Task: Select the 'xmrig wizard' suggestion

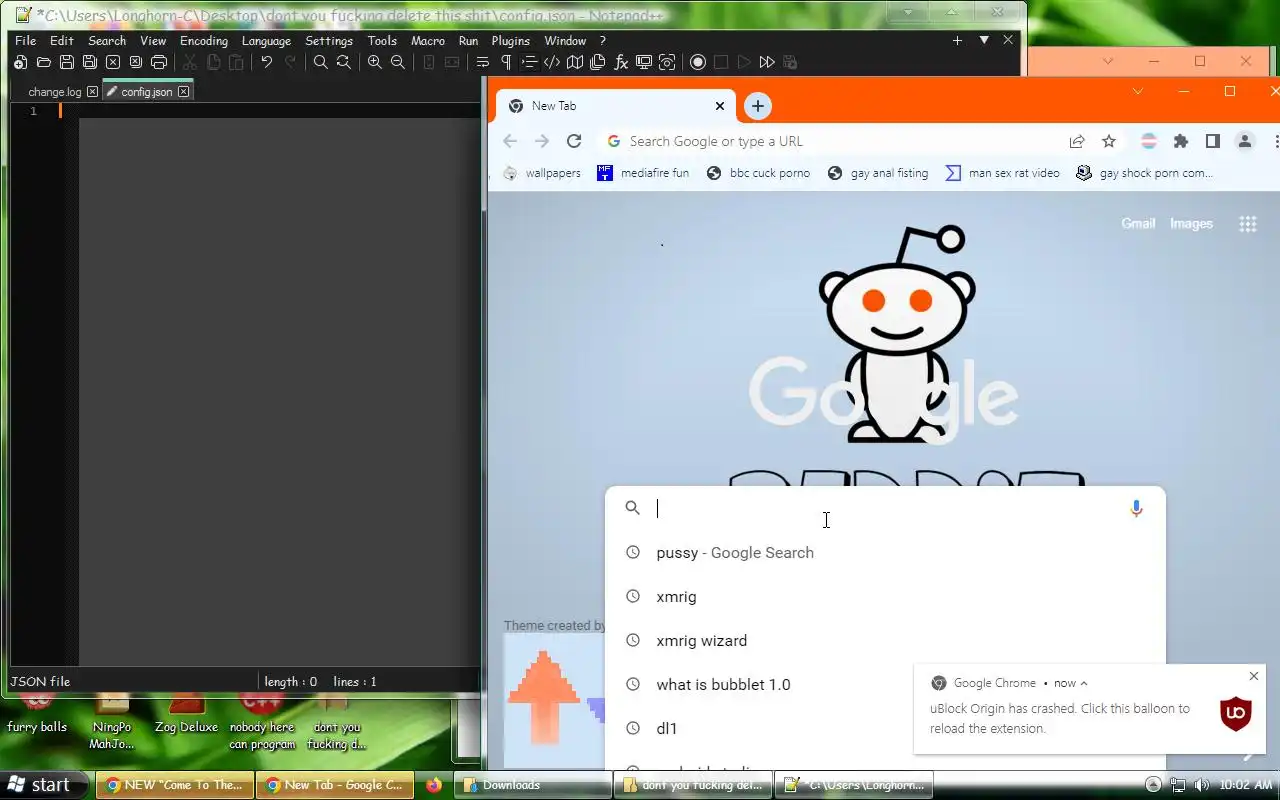Action: point(885,641)
